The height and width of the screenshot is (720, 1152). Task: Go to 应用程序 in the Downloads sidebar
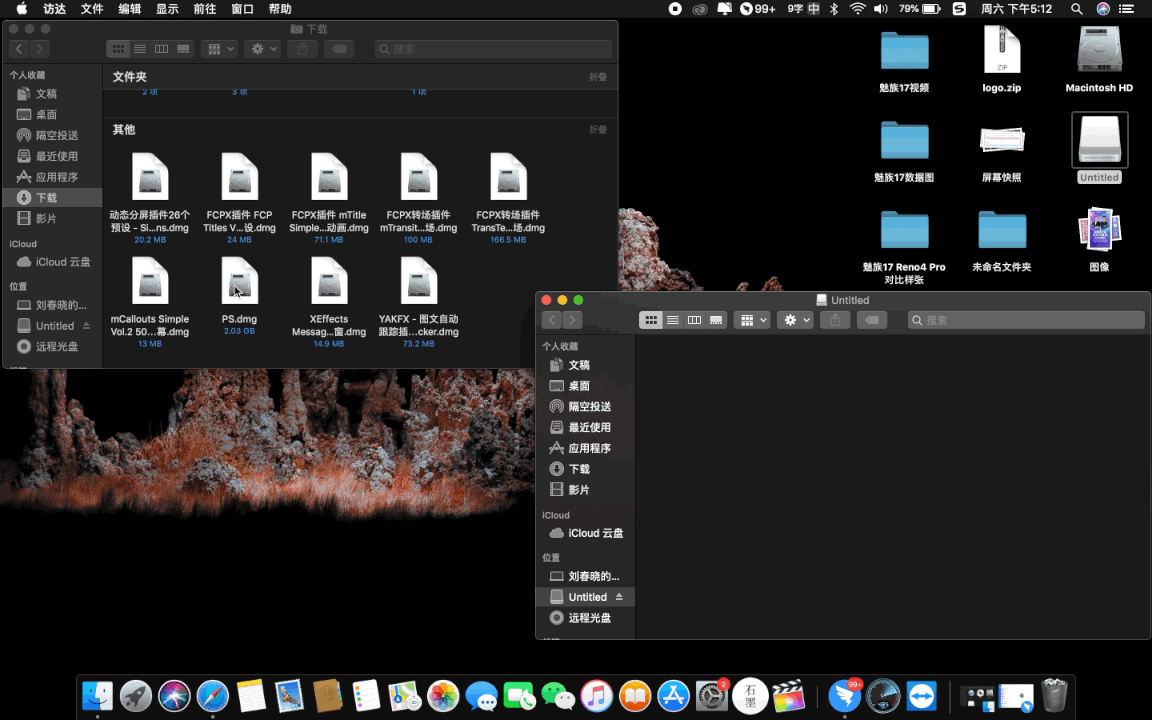pyautogui.click(x=56, y=176)
